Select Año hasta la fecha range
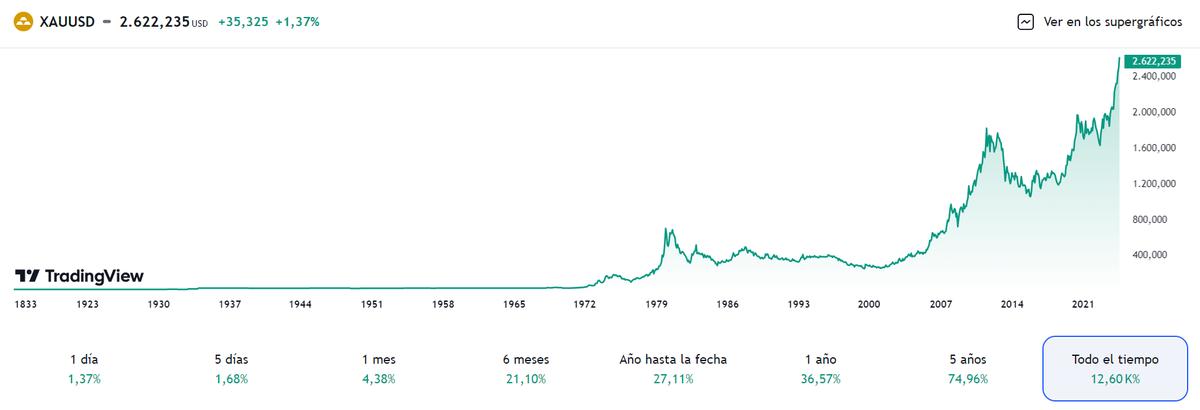Viewport: 1200px width, 410px height. pyautogui.click(x=673, y=368)
